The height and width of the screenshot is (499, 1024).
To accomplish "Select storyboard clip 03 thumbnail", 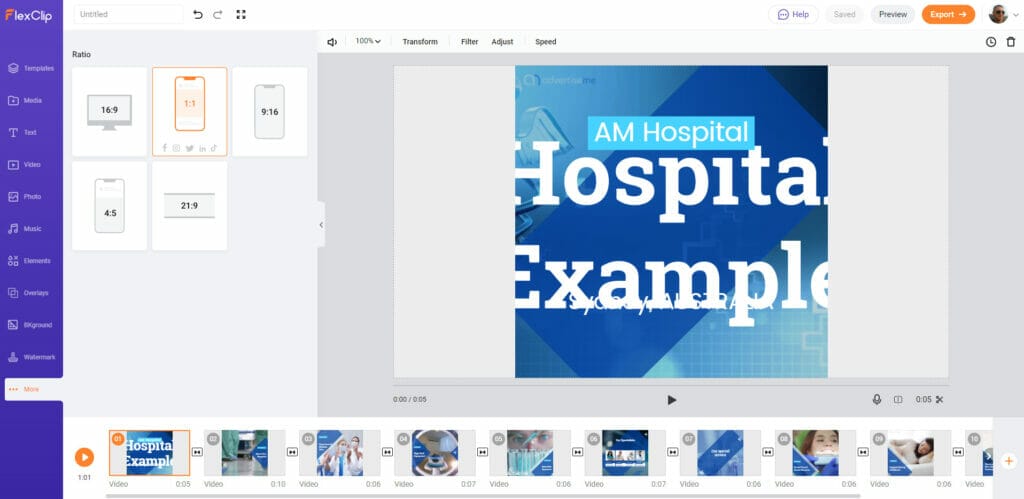I will 340,453.
